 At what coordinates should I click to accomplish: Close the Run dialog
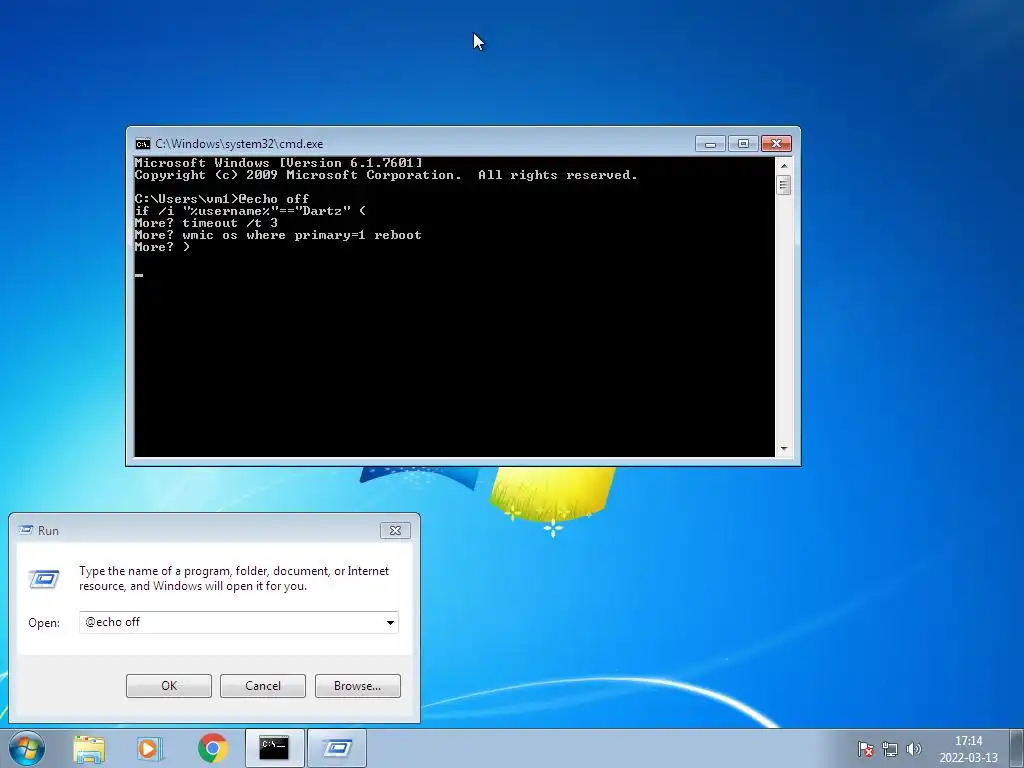click(x=395, y=530)
